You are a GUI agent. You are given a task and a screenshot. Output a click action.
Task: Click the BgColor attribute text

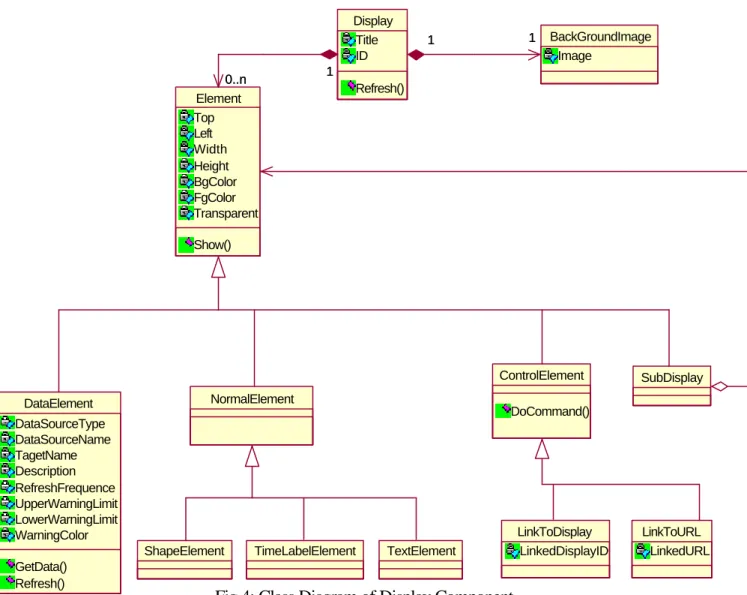(x=215, y=182)
